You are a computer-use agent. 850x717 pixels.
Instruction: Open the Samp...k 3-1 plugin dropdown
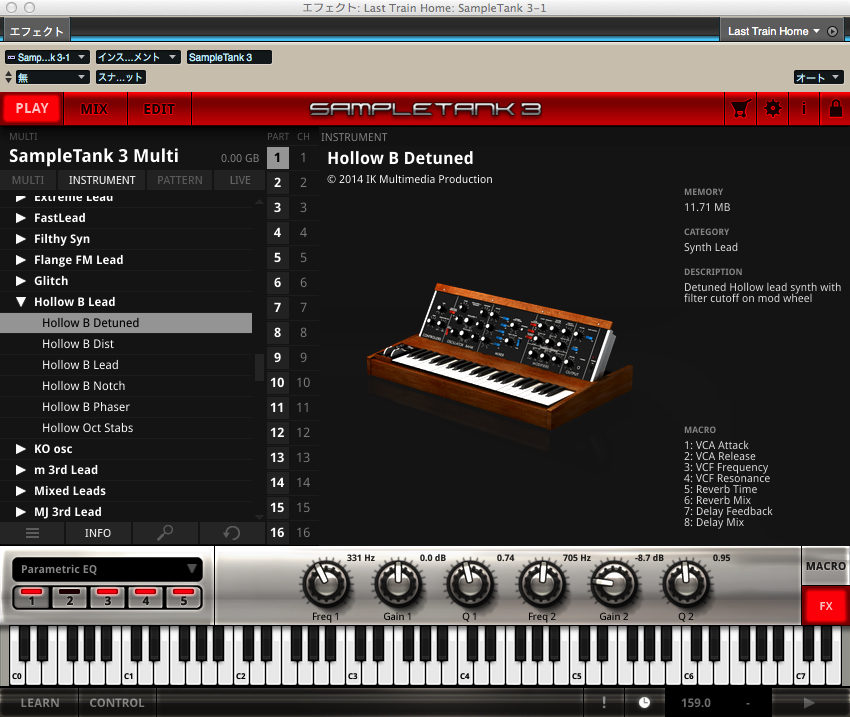(x=47, y=57)
